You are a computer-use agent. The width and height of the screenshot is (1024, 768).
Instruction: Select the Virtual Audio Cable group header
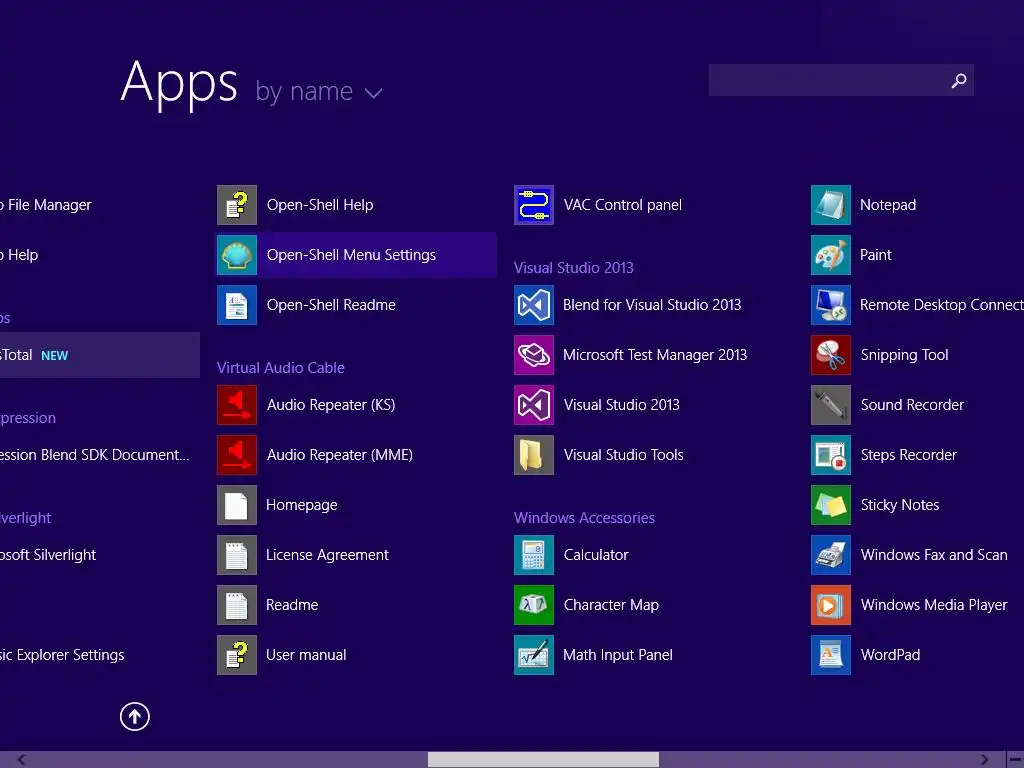coord(281,368)
